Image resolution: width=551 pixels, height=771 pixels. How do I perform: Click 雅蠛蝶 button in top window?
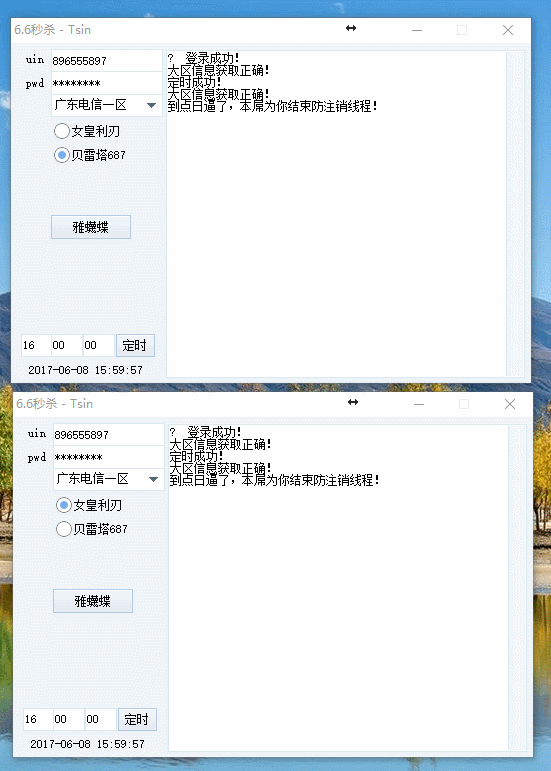91,227
